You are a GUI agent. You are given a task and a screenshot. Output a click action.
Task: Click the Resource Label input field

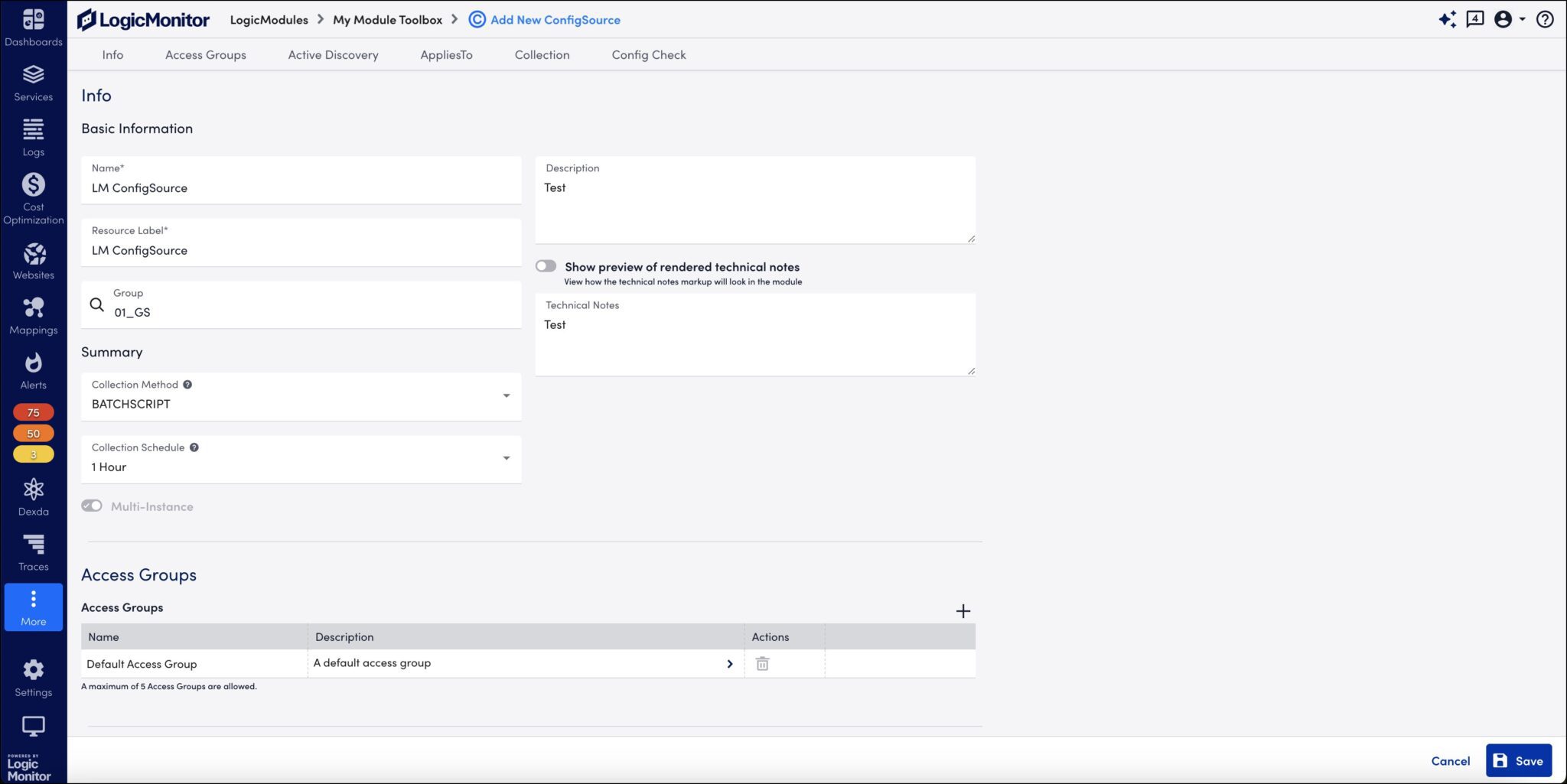[301, 243]
